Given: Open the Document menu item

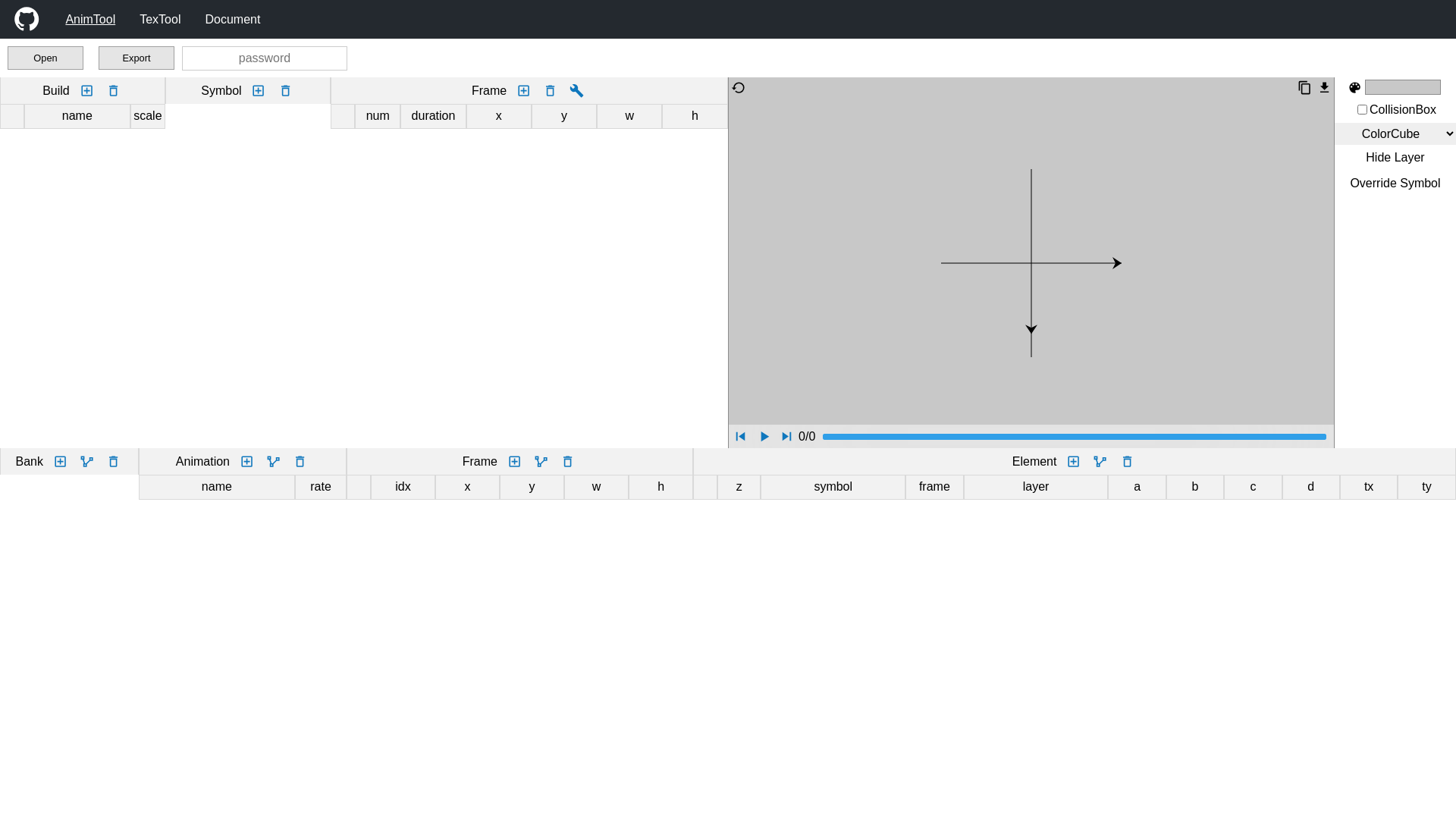Looking at the screenshot, I should [233, 20].
